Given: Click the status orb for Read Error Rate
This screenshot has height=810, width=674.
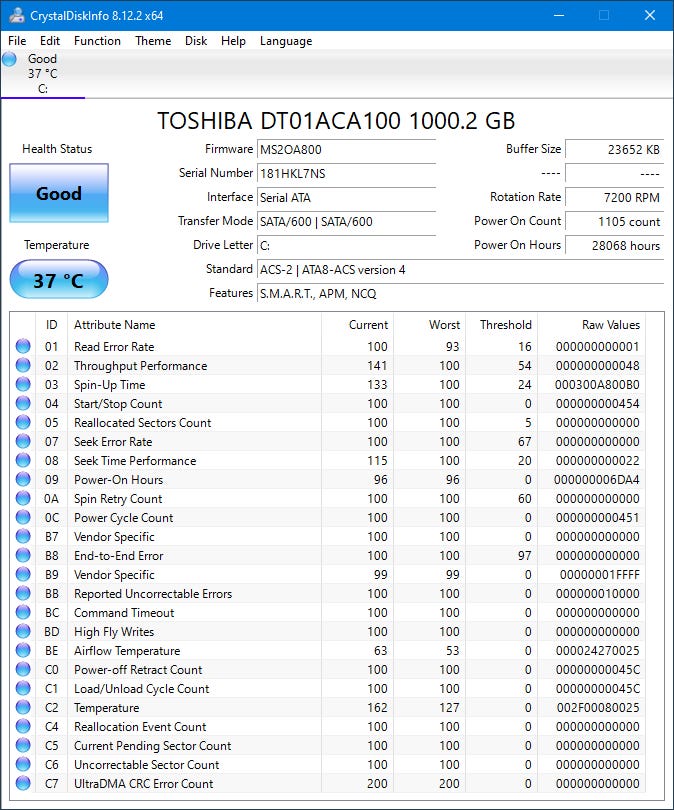Looking at the screenshot, I should tap(23, 347).
